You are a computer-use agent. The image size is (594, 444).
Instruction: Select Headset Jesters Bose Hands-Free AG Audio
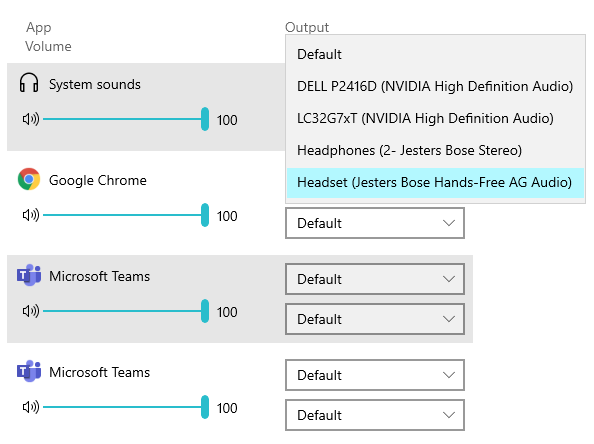coord(435,183)
